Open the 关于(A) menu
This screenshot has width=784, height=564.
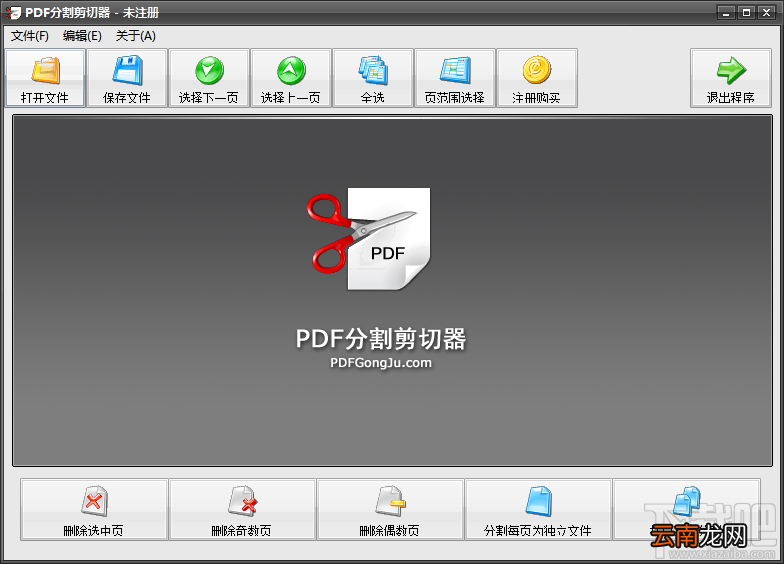[136, 36]
